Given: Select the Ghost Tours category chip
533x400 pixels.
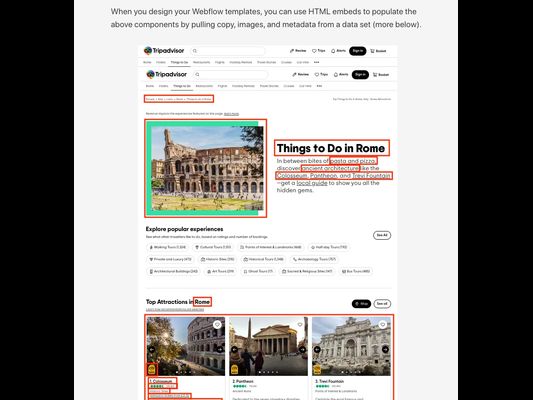Looking at the screenshot, I should tap(258, 272).
